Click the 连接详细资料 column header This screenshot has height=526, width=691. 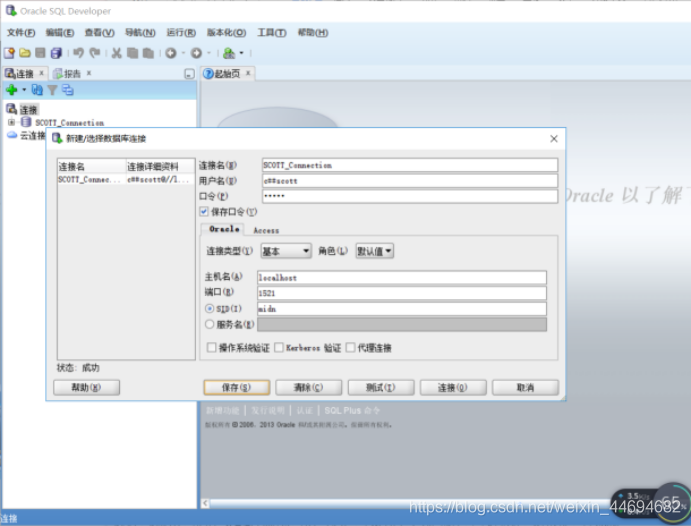160,167
